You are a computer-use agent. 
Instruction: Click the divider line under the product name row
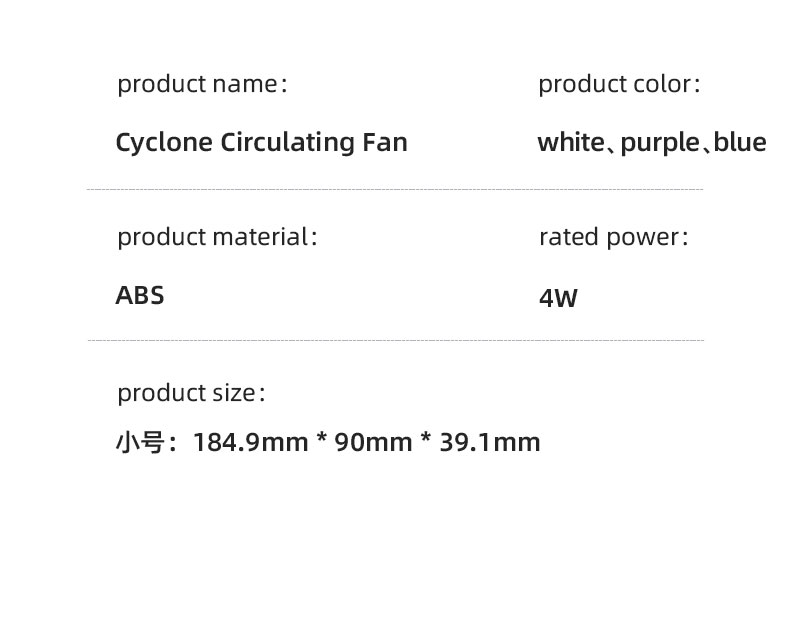(x=395, y=189)
